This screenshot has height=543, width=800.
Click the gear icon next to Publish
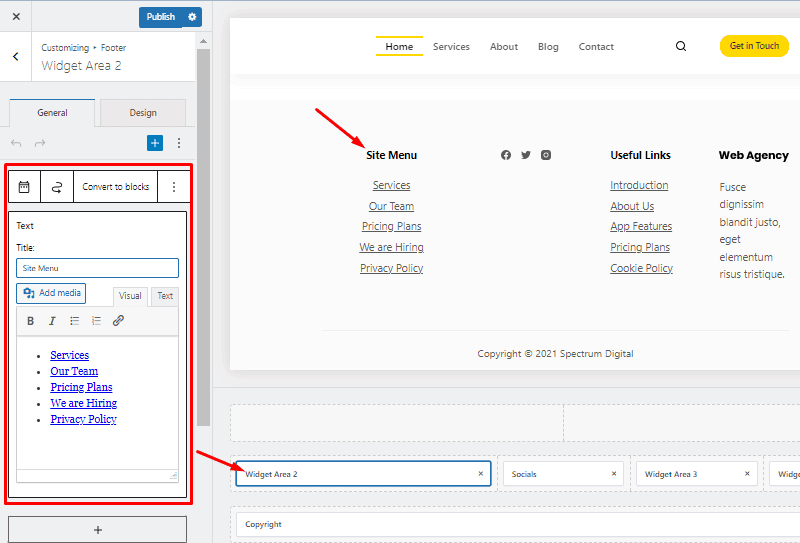coord(193,17)
